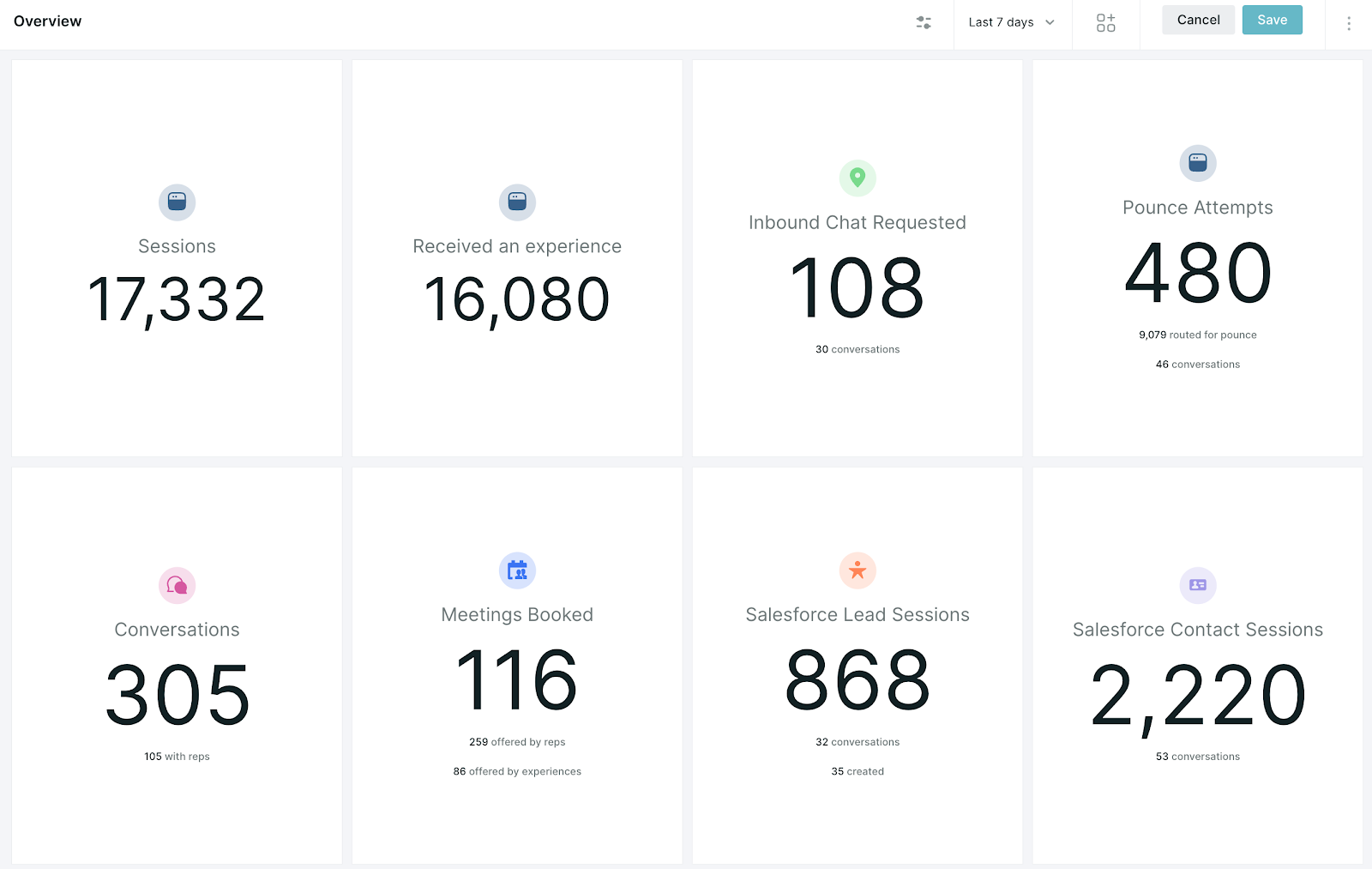Click '86 offered by experiences' text
Image resolution: width=1372 pixels, height=869 pixels.
[517, 771]
